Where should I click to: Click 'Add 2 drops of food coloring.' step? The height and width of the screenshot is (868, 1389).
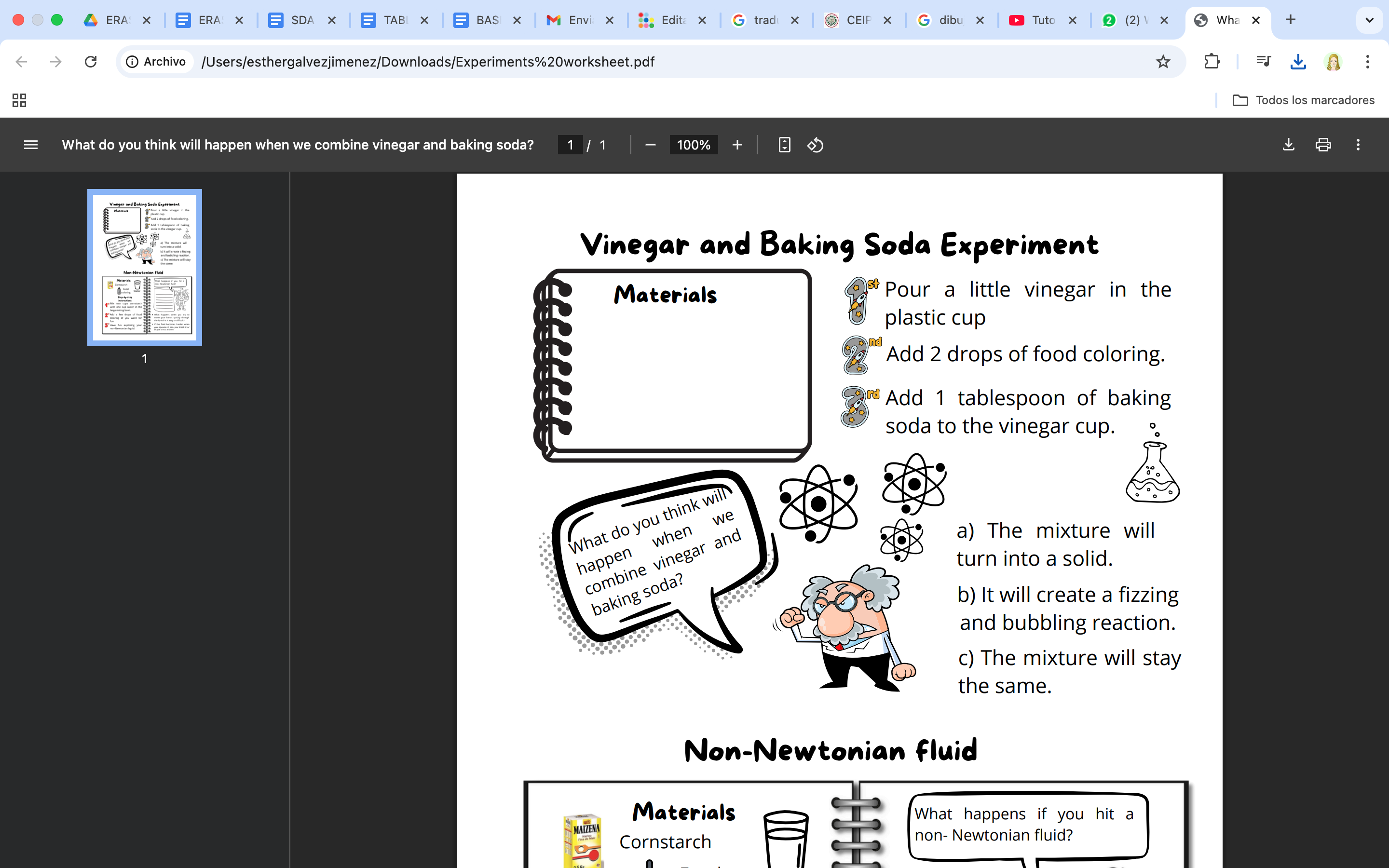tap(1026, 354)
